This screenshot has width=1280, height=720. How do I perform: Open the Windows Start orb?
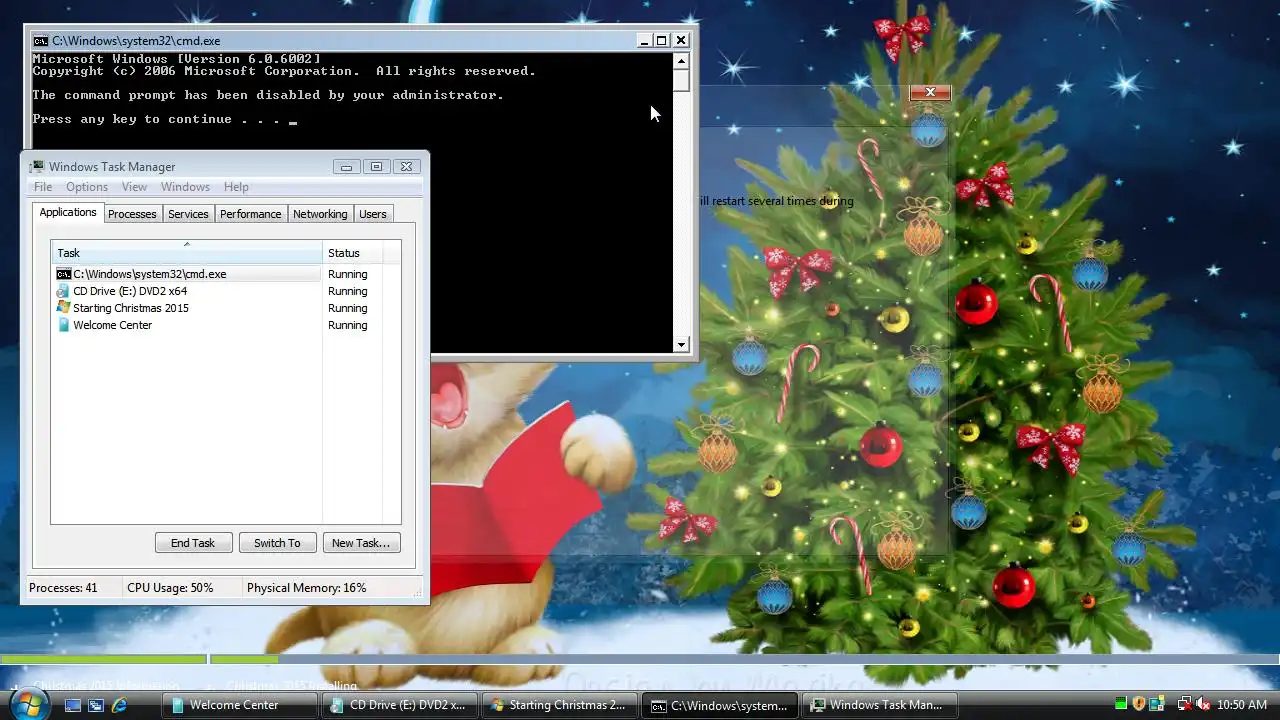click(28, 704)
